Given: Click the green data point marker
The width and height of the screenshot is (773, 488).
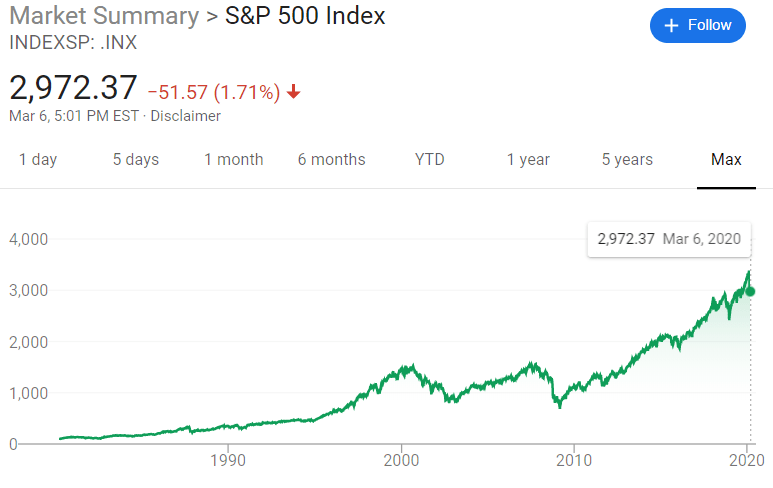Looking at the screenshot, I should 751,291.
